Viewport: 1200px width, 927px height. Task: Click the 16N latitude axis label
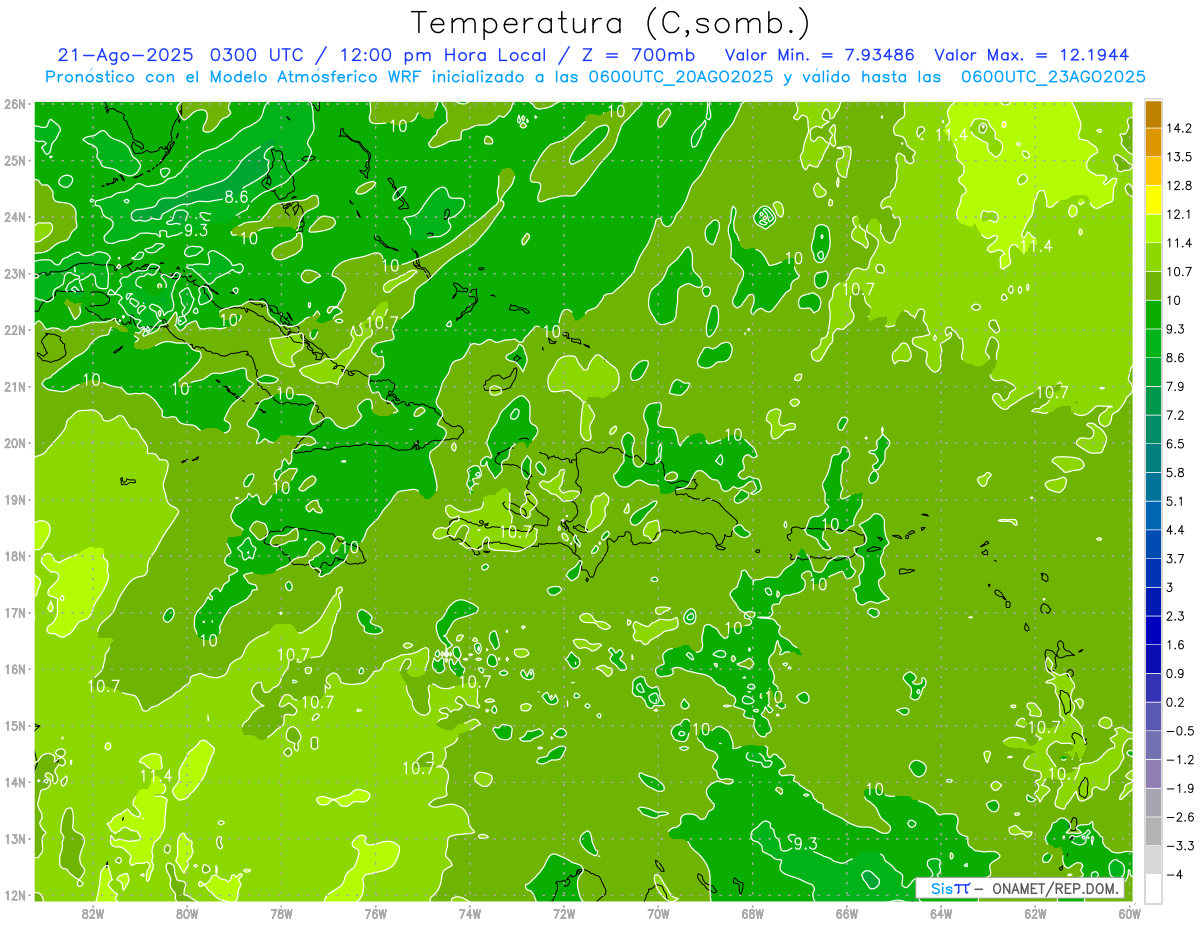[x=14, y=669]
